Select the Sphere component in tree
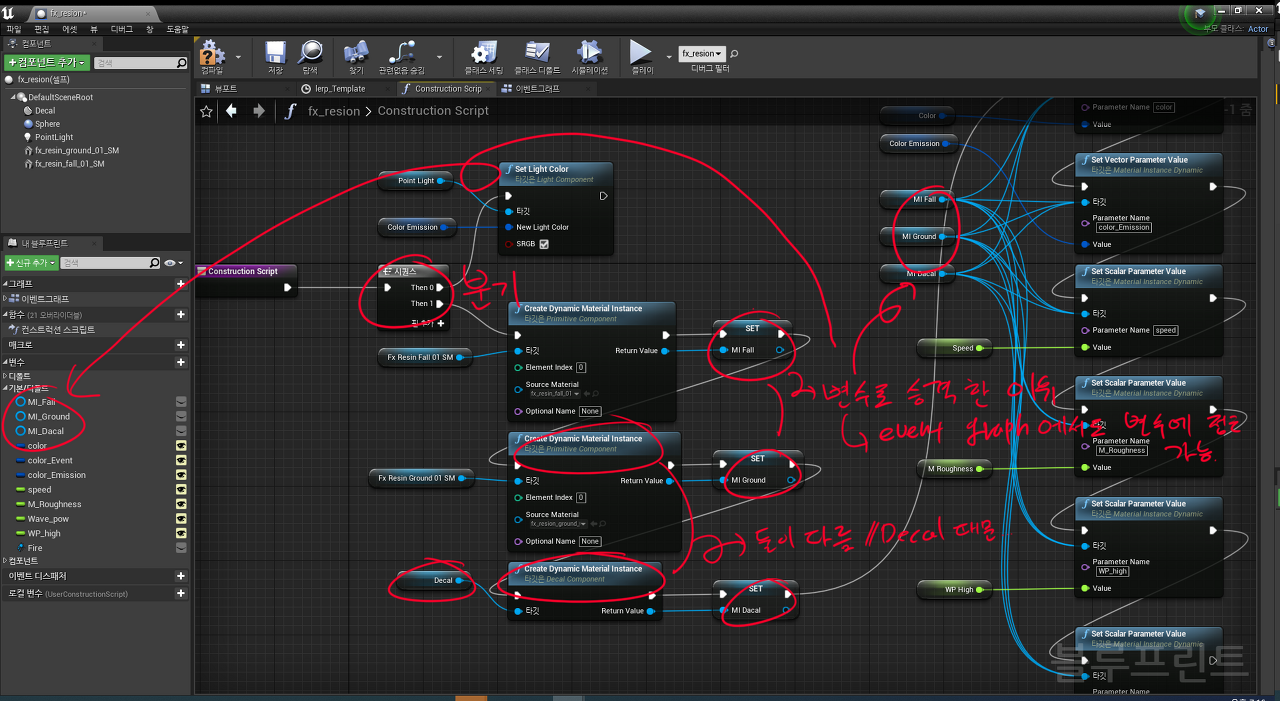The width and height of the screenshot is (1280, 701). 47,124
